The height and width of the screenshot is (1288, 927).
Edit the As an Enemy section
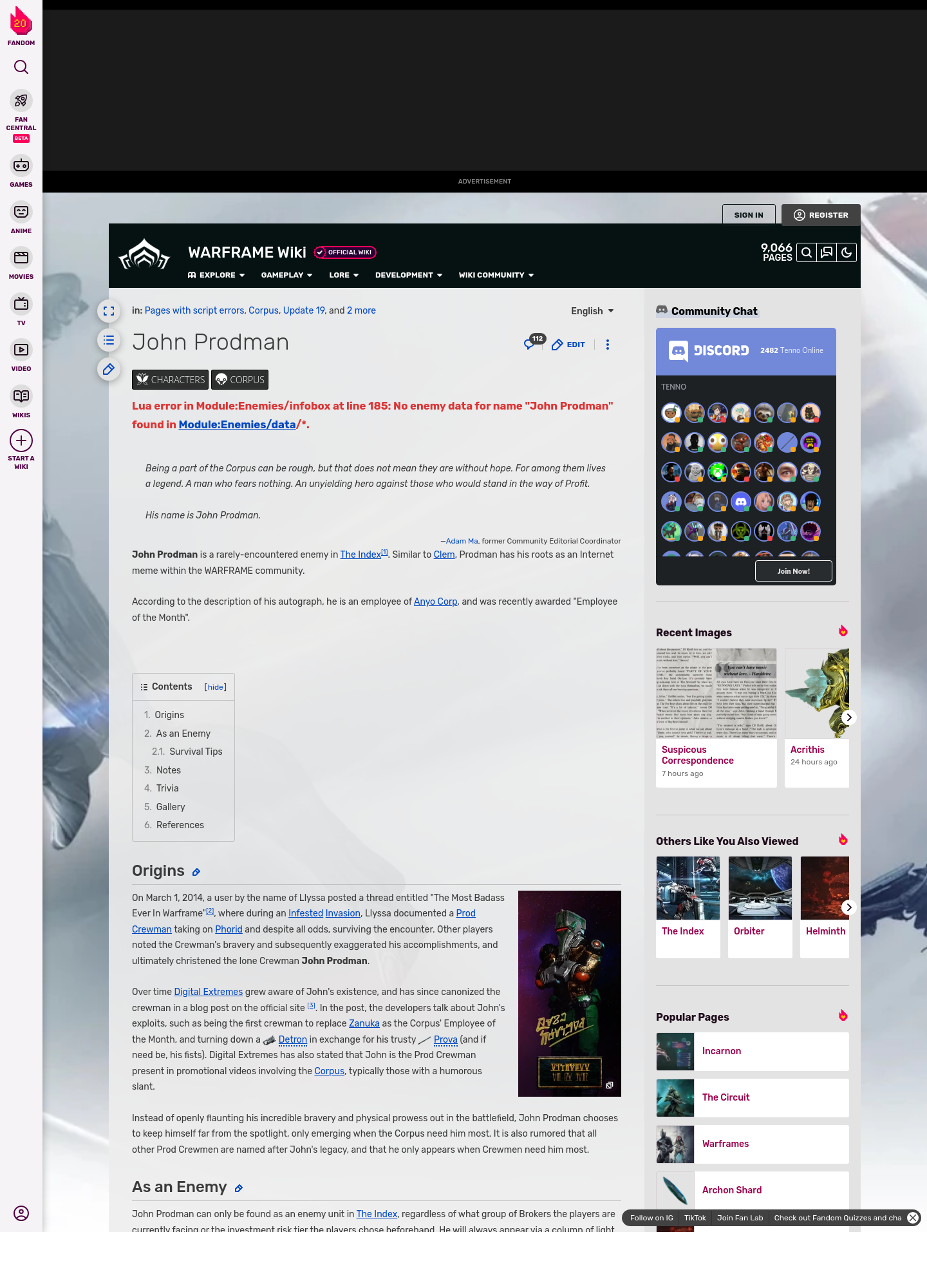[239, 1188]
